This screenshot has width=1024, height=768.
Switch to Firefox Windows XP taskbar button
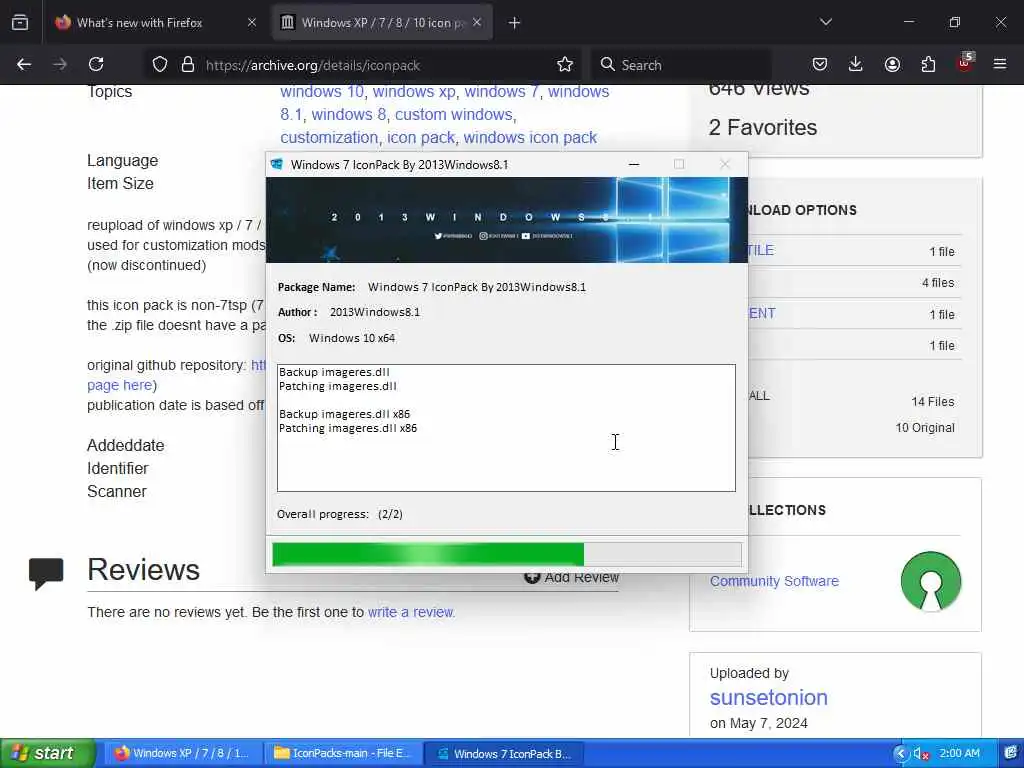(x=182, y=754)
